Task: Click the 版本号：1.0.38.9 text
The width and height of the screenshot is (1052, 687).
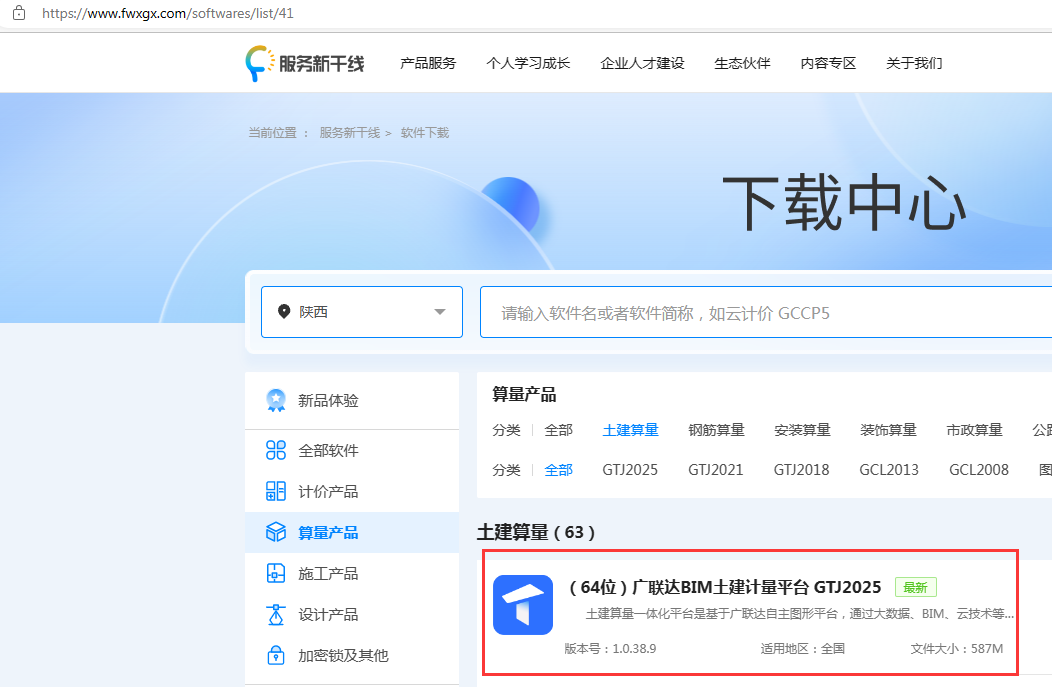Action: [x=610, y=649]
